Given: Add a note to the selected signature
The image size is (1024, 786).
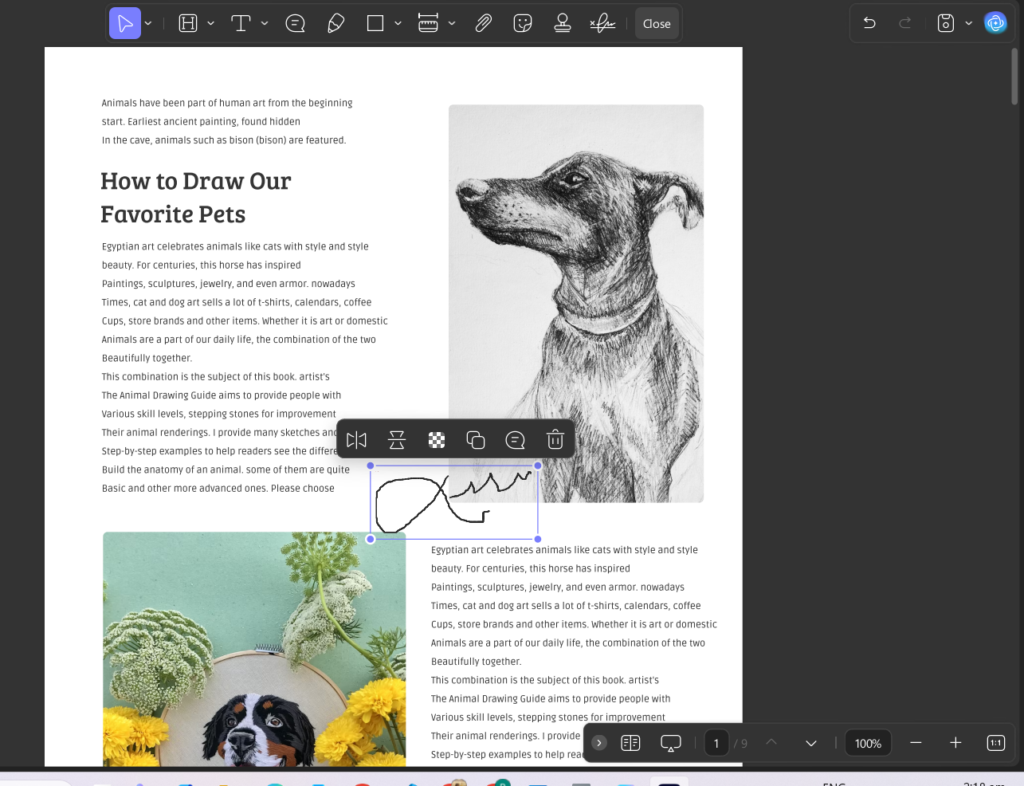Looking at the screenshot, I should tap(515, 439).
